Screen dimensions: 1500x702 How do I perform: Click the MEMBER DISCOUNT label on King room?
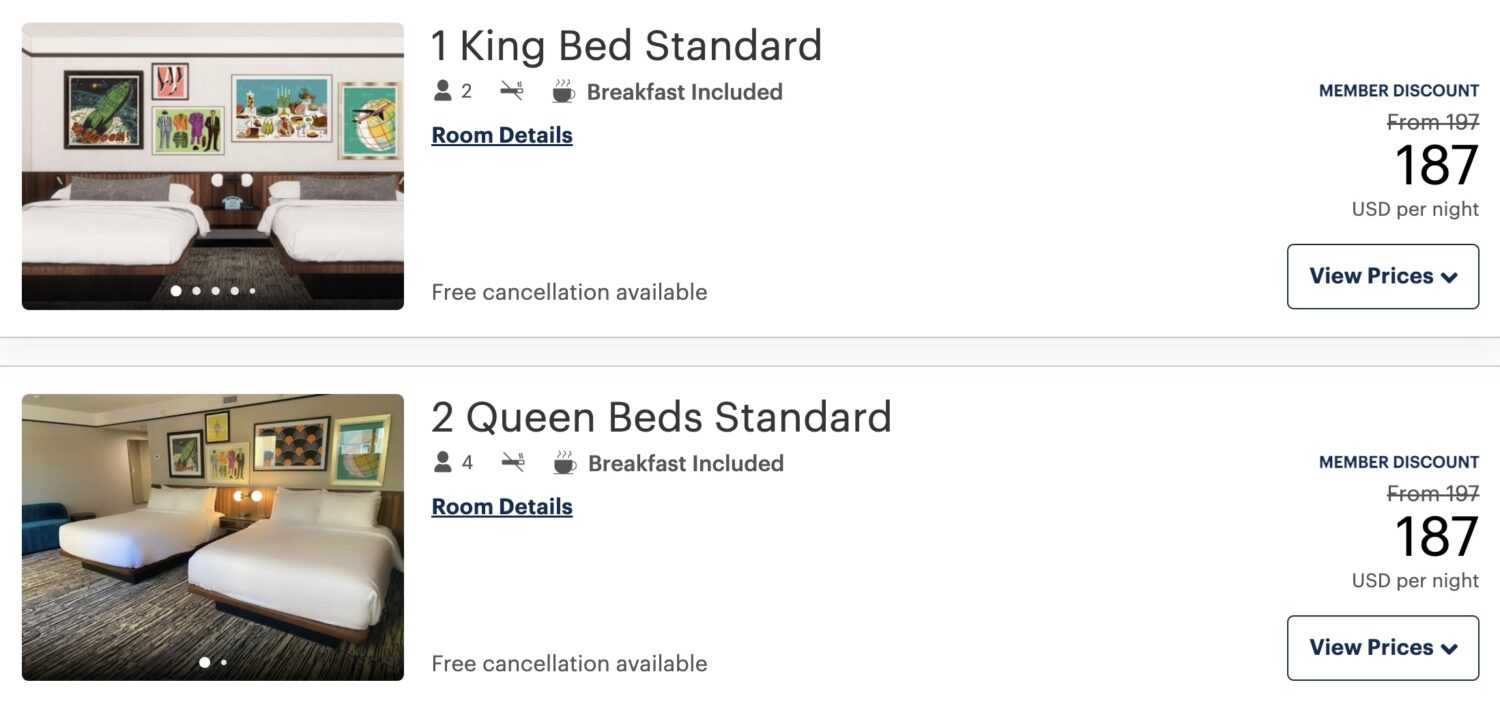point(1400,90)
